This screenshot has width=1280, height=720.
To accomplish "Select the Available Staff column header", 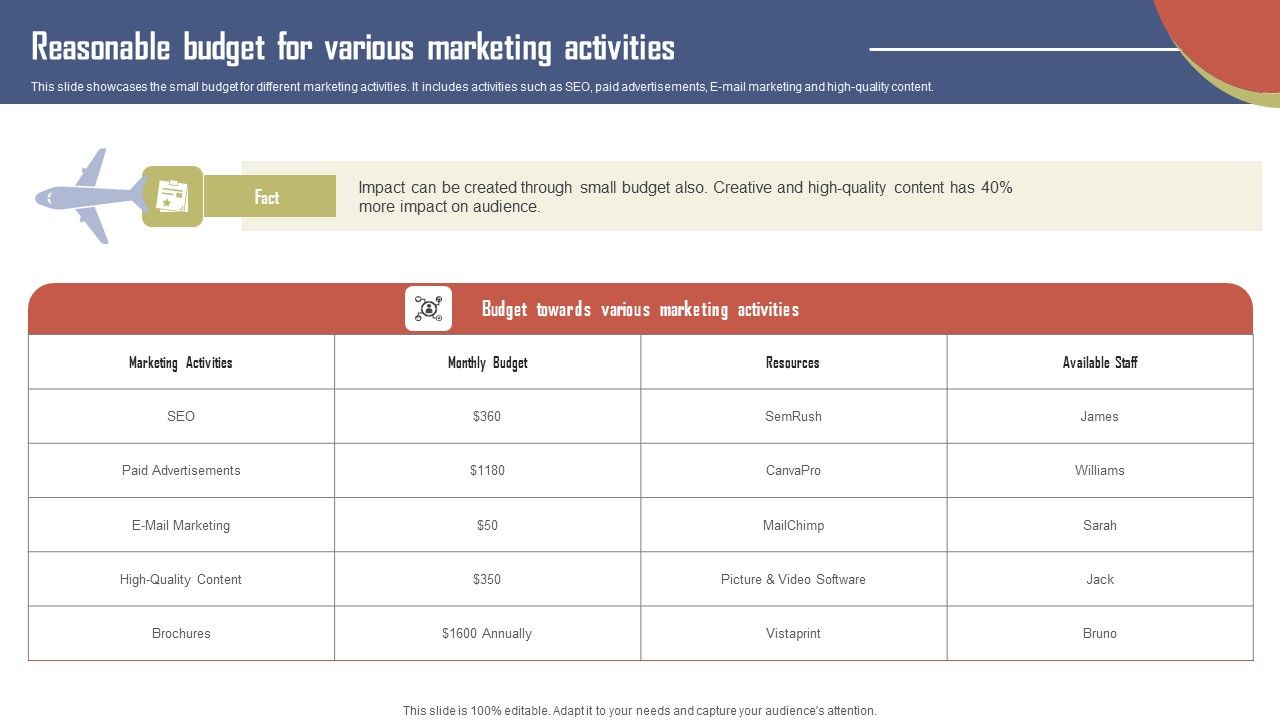I will [x=1099, y=363].
